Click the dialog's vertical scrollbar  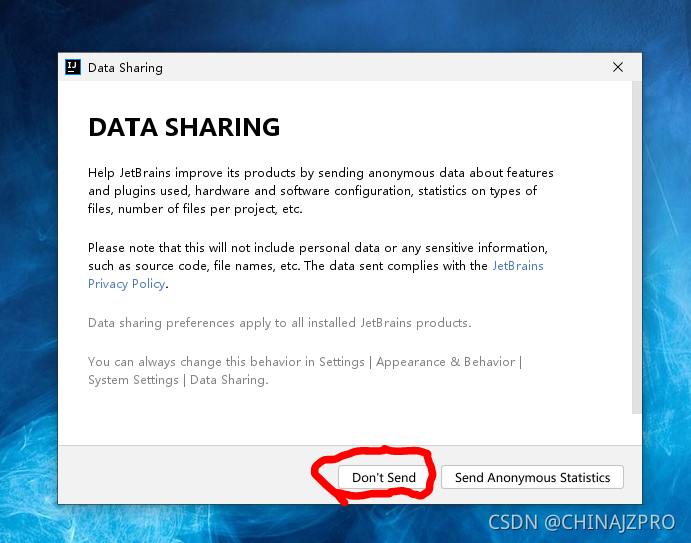[x=636, y=247]
